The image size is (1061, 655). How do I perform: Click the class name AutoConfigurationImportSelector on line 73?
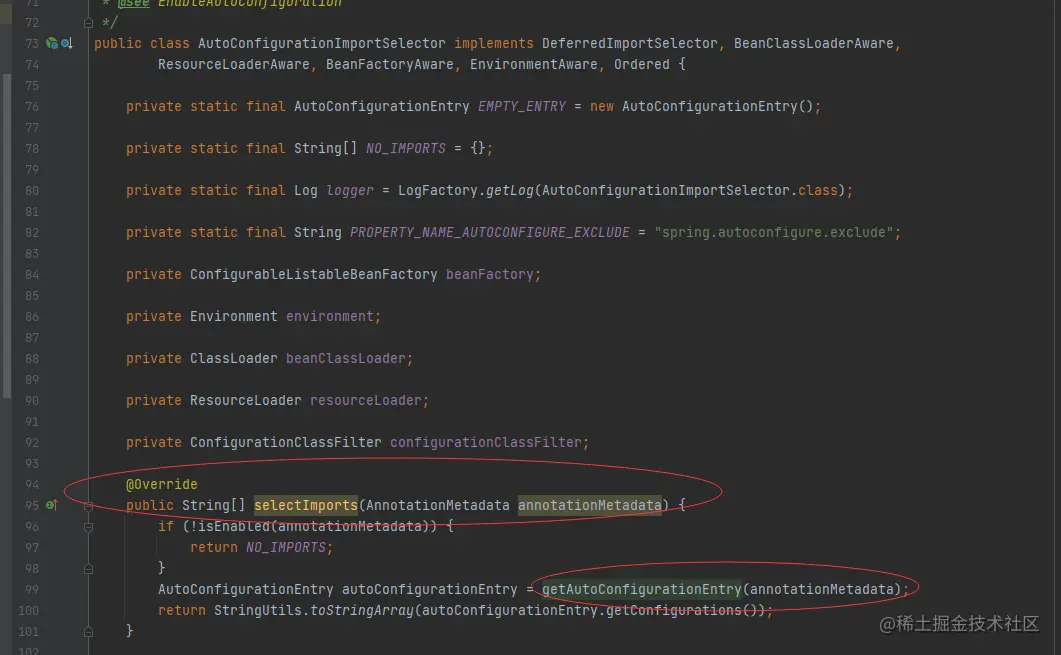point(321,43)
